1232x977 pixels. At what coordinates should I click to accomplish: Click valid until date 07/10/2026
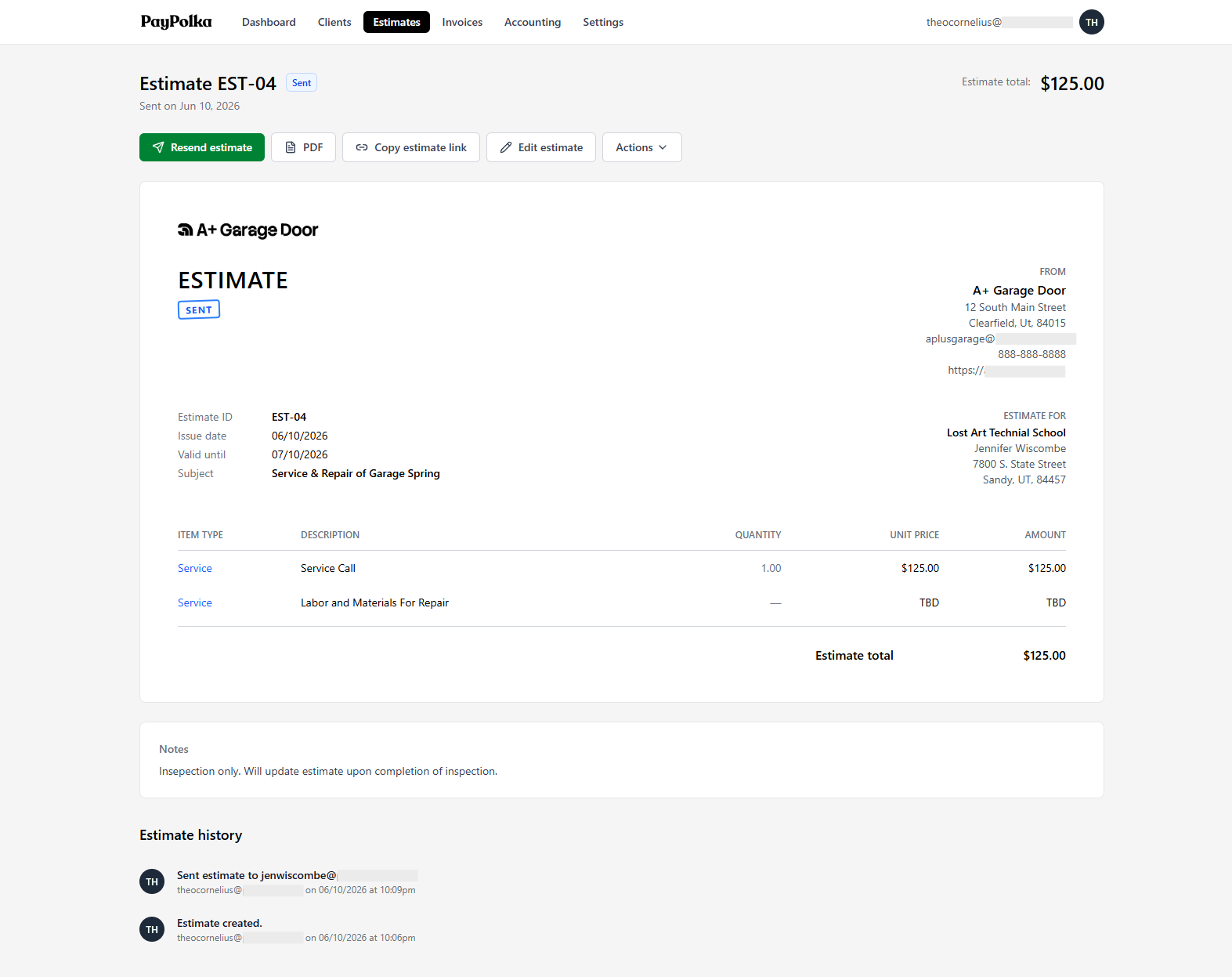tap(300, 454)
